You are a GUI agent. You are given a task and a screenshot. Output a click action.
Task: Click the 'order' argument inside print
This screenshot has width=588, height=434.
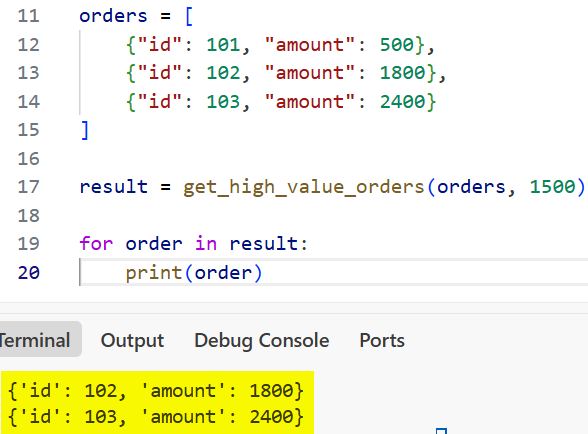(x=224, y=273)
